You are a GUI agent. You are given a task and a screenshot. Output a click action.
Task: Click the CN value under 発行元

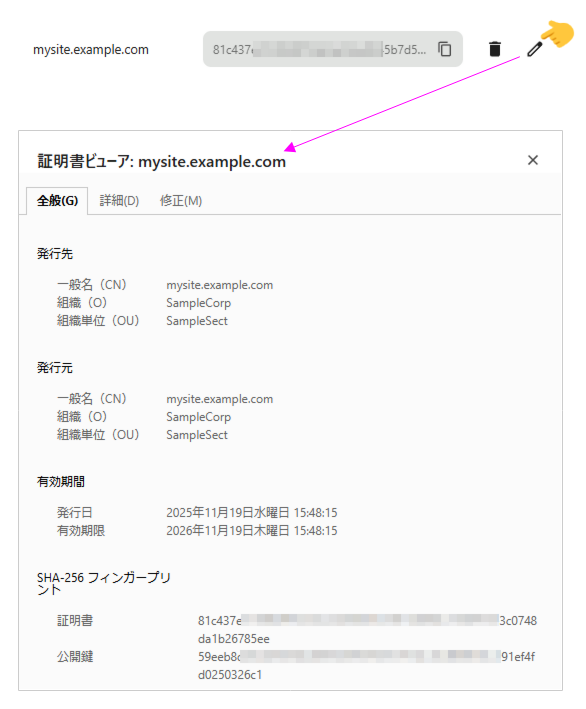220,399
